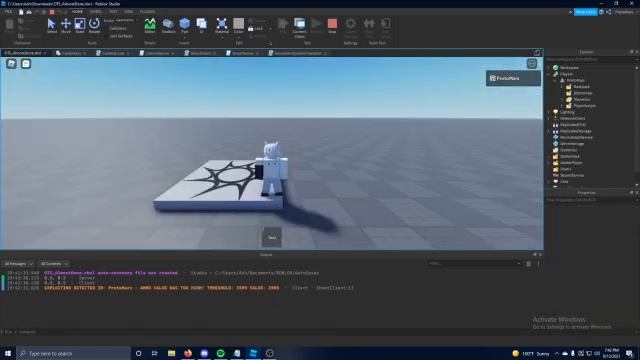Open the UI insert tool
This screenshot has height=360, width=640.
click(202, 26)
